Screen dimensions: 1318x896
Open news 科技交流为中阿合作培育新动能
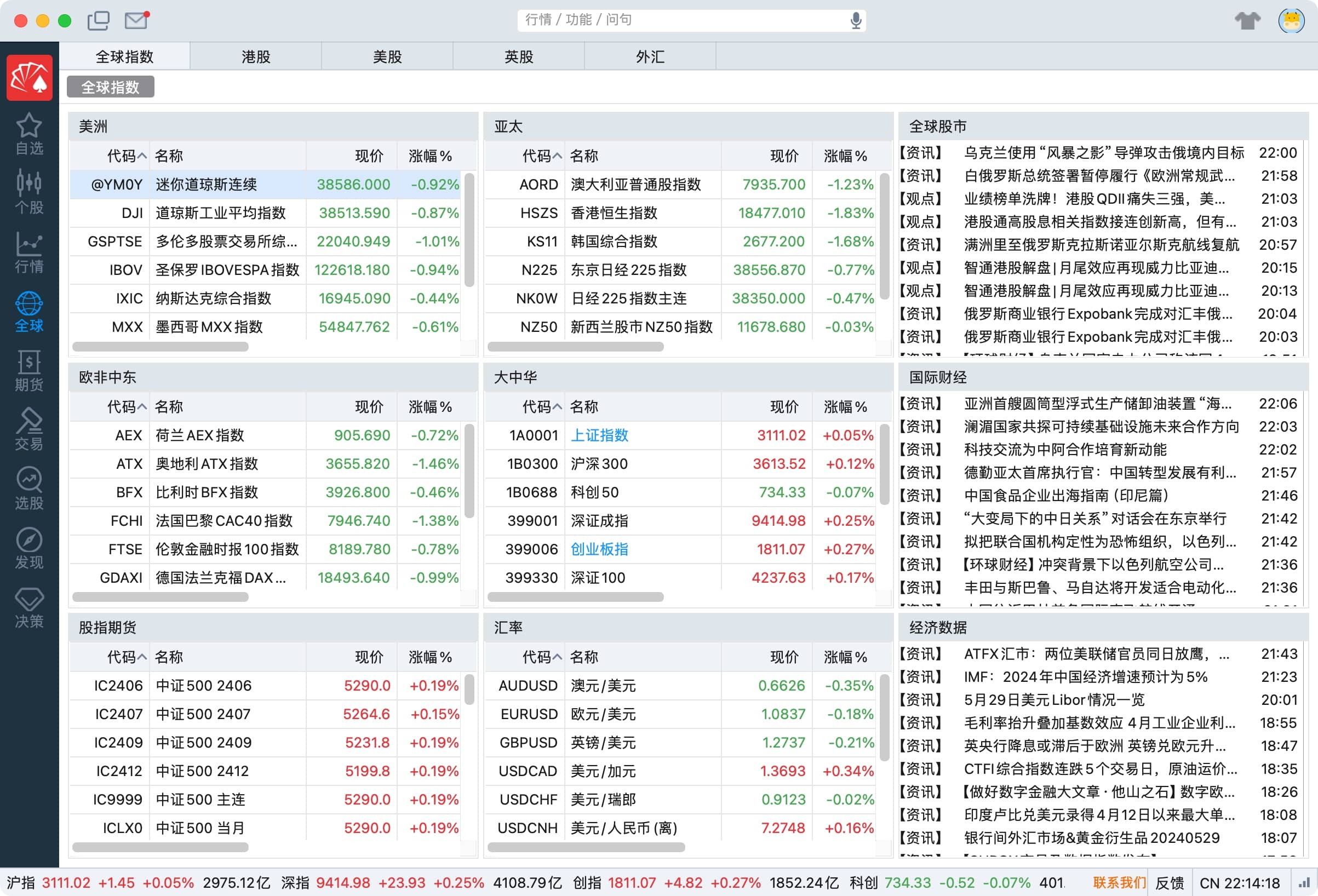pos(1065,450)
